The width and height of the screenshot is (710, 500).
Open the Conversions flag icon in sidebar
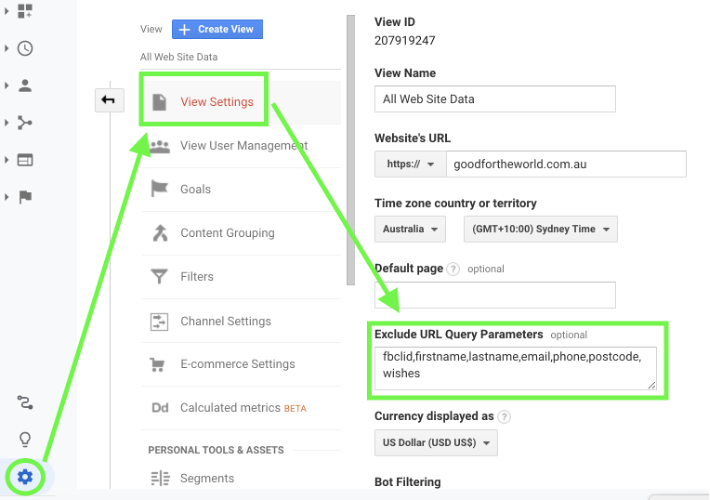(x=25, y=197)
